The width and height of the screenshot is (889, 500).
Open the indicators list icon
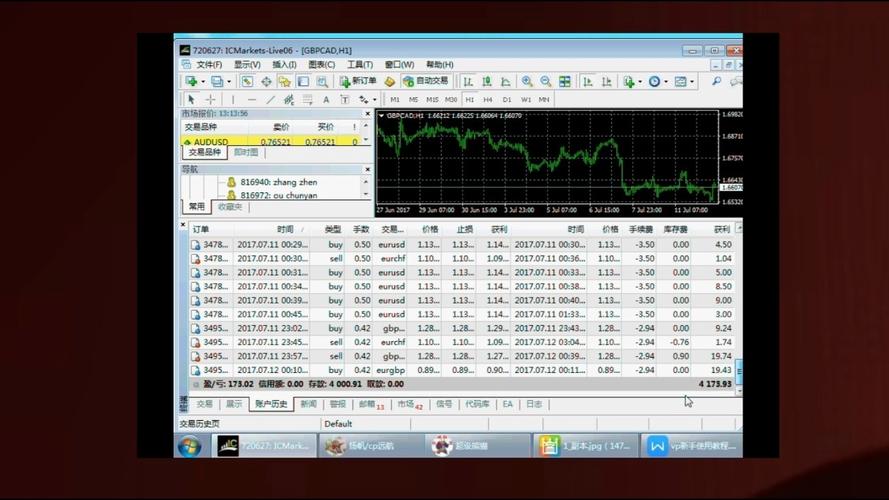pos(629,82)
